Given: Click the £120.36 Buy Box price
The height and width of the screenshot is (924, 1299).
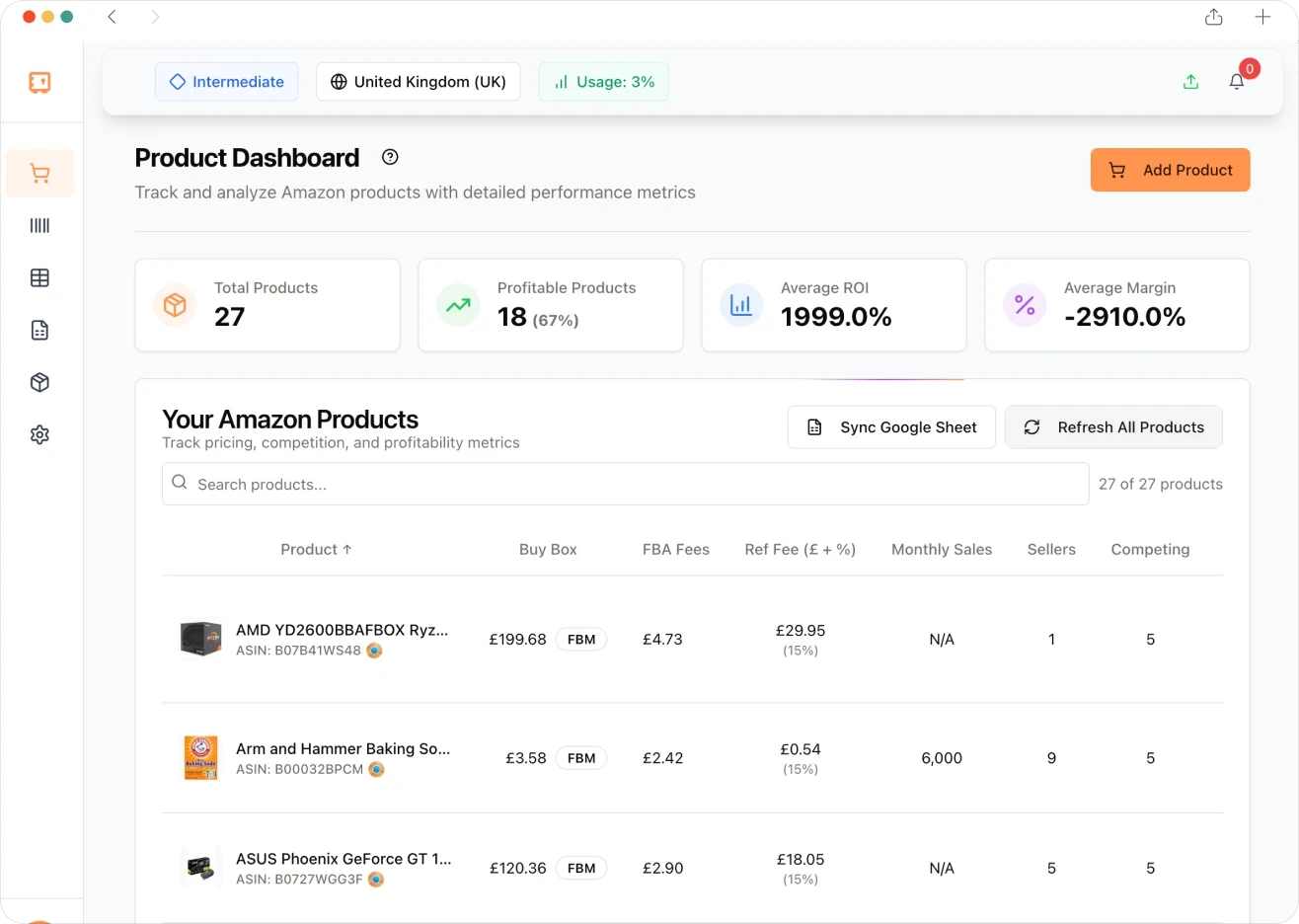Looking at the screenshot, I should click(518, 869).
